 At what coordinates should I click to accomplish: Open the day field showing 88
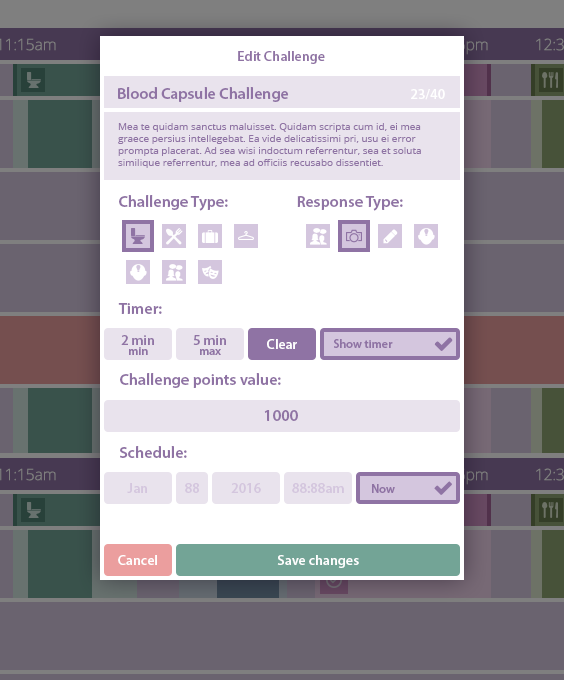[x=192, y=488]
